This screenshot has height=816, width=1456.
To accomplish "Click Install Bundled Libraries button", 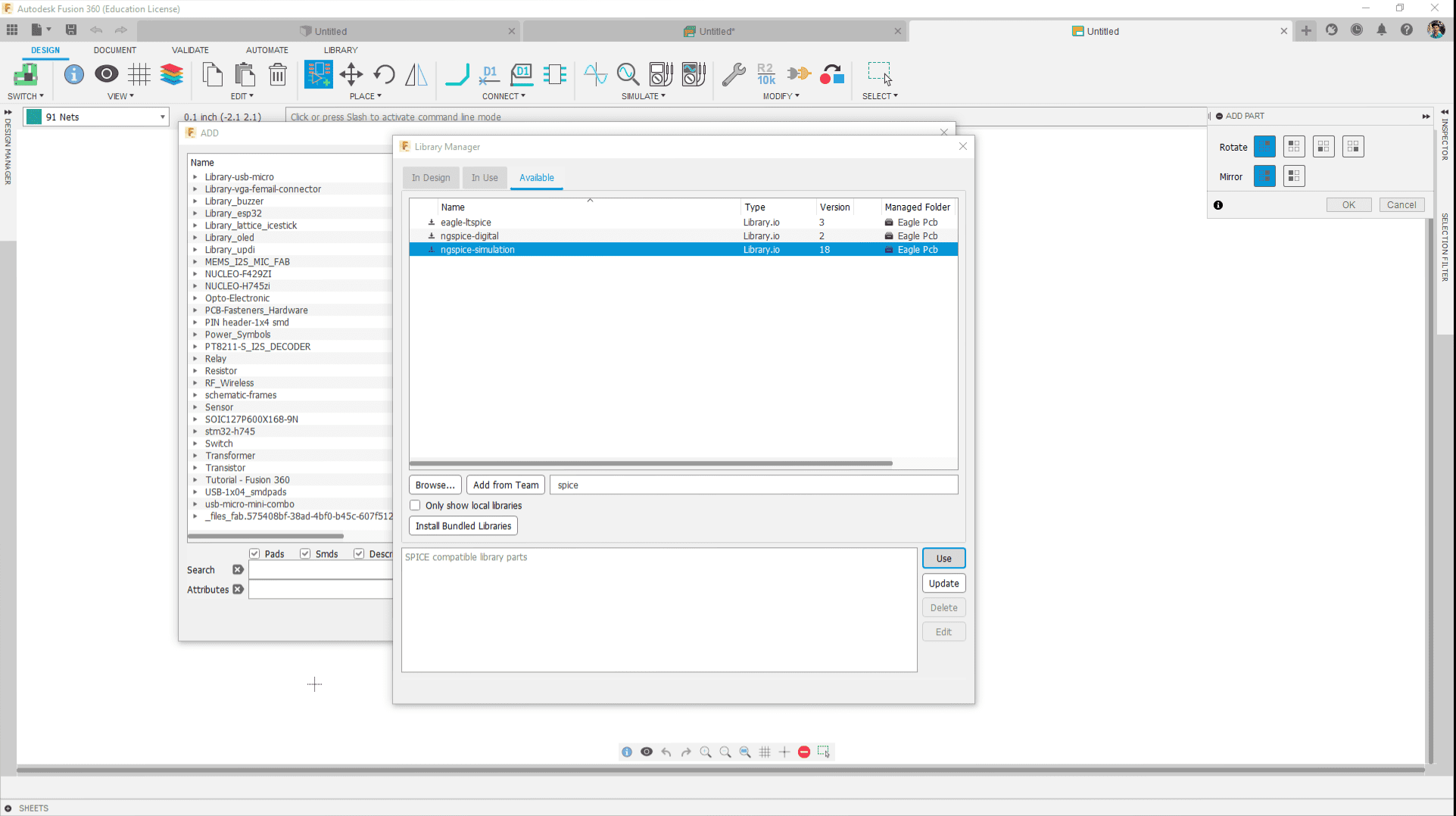I will pos(463,525).
